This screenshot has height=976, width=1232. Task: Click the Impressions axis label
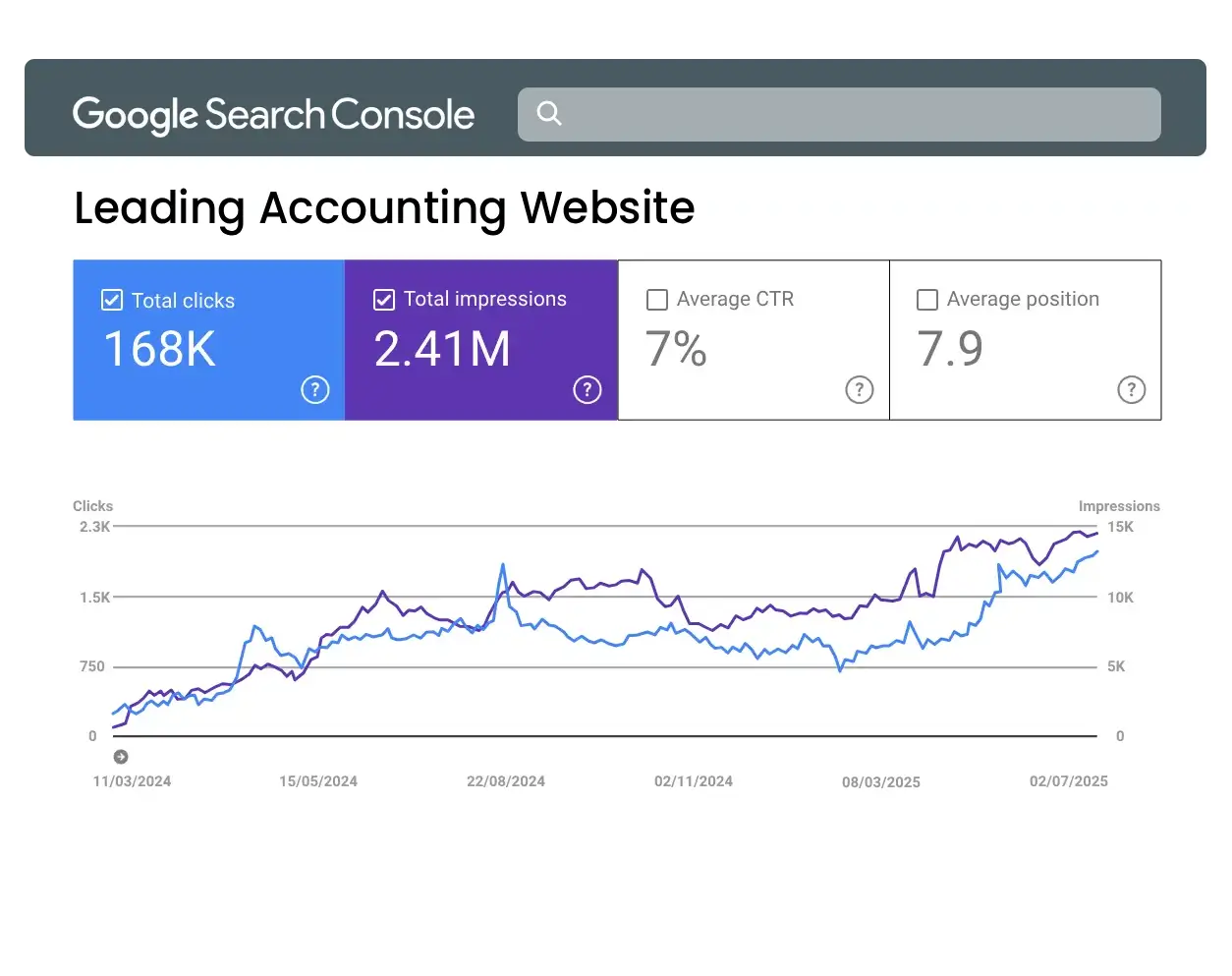click(1119, 505)
